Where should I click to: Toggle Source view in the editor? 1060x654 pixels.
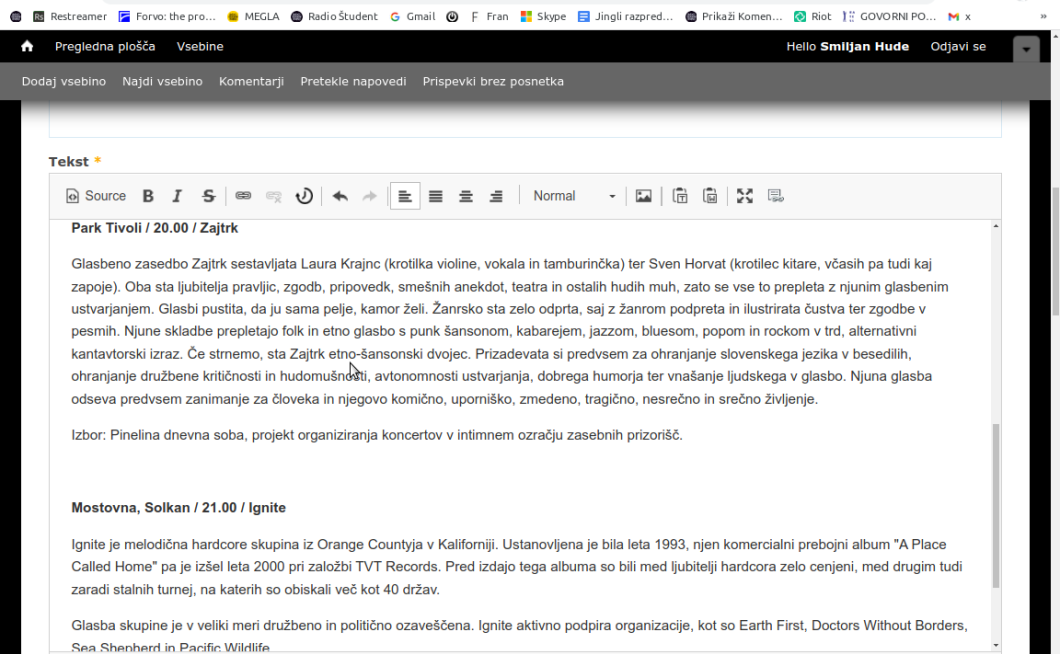pyautogui.click(x=96, y=196)
